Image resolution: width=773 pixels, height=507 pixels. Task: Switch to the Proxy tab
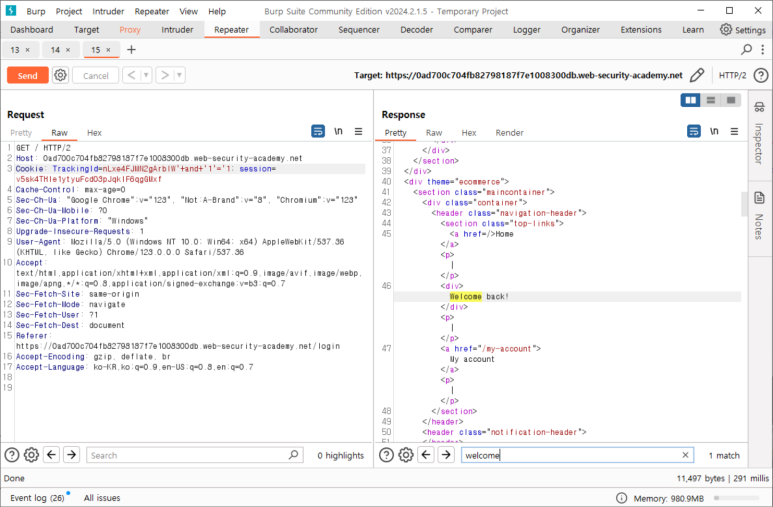(x=130, y=30)
